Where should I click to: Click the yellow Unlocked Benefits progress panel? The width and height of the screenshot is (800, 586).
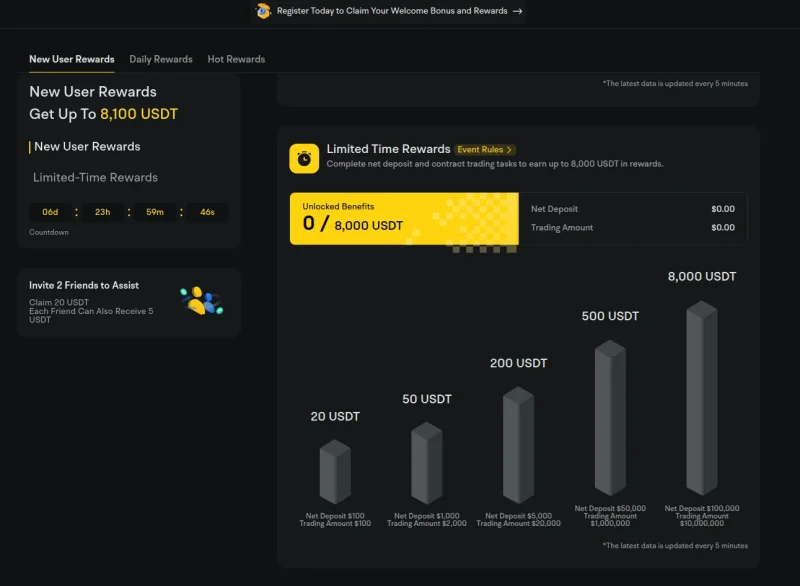[404, 218]
